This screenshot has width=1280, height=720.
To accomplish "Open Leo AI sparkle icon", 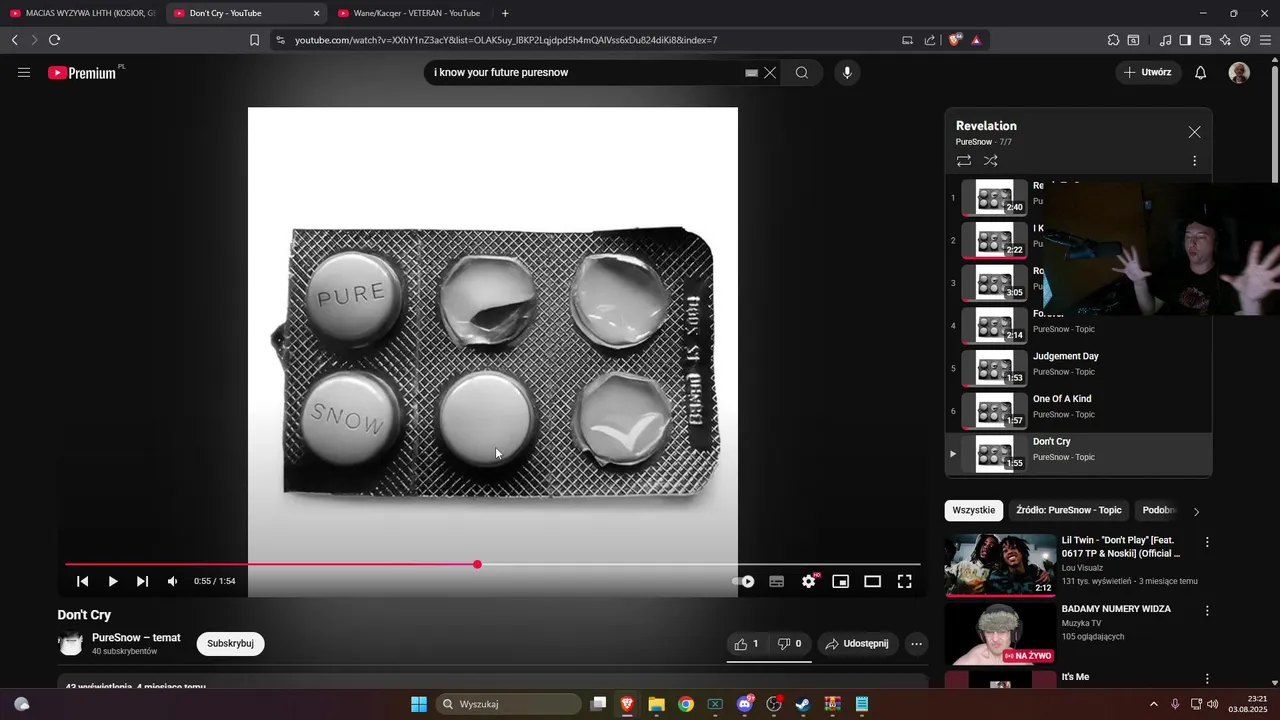I will (1225, 40).
